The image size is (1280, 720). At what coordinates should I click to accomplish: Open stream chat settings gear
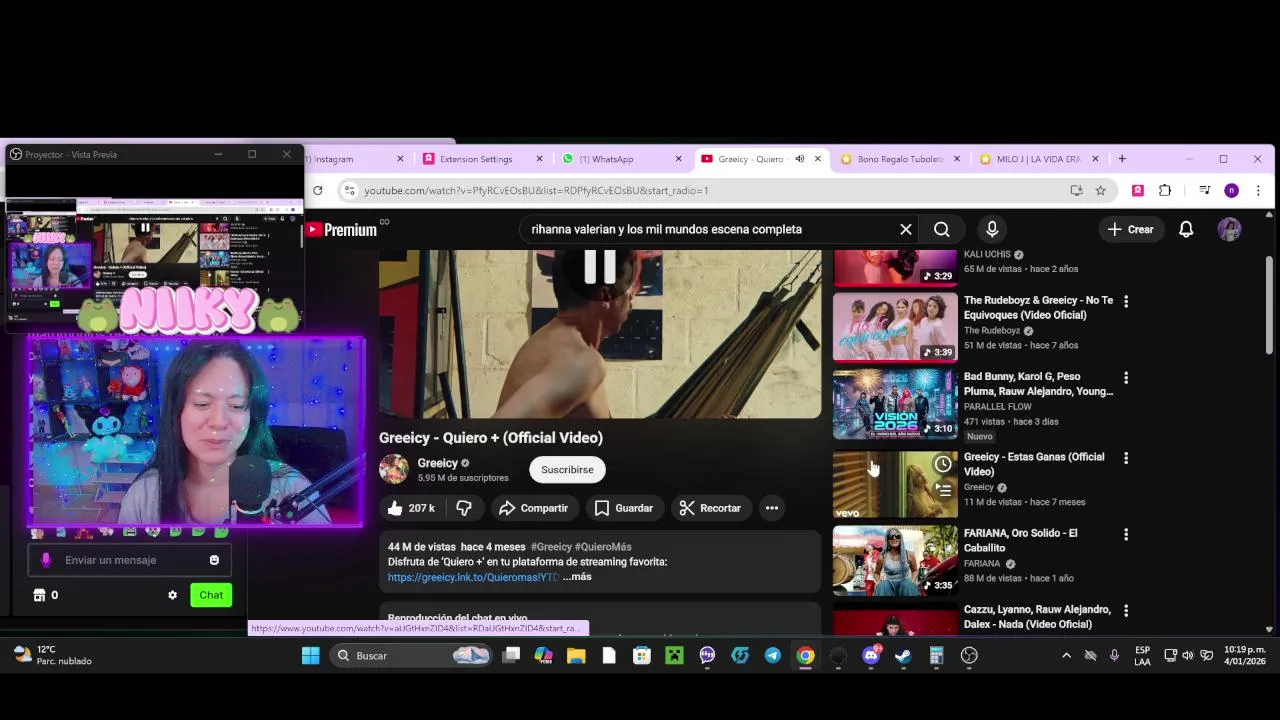pyautogui.click(x=172, y=595)
